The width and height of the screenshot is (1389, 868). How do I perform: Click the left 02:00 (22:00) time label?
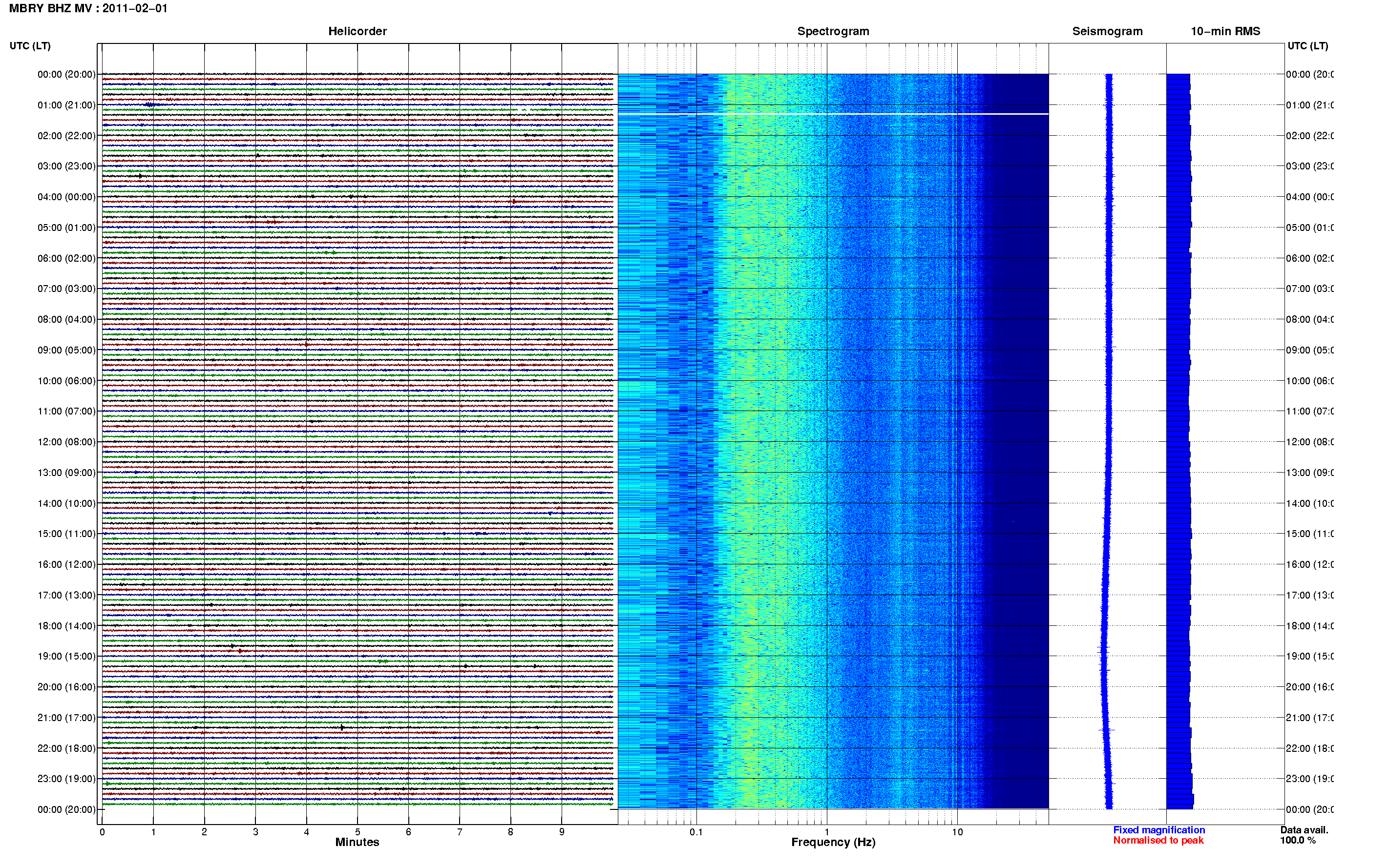point(66,136)
